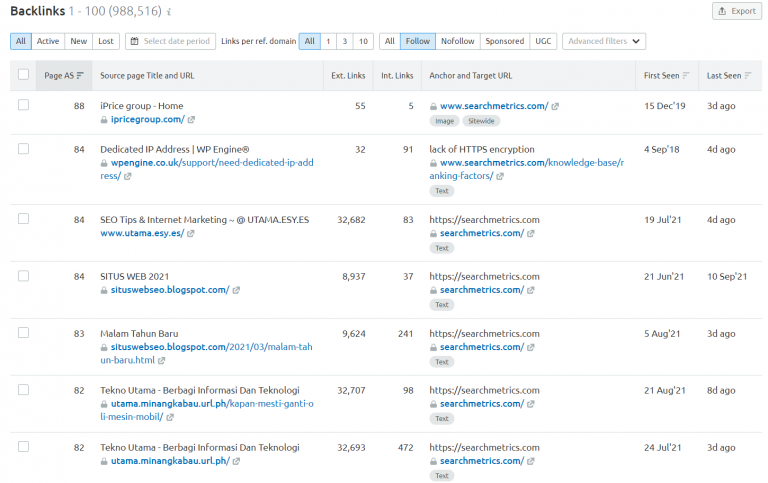
Task: Click the Export button
Action: pos(737,11)
